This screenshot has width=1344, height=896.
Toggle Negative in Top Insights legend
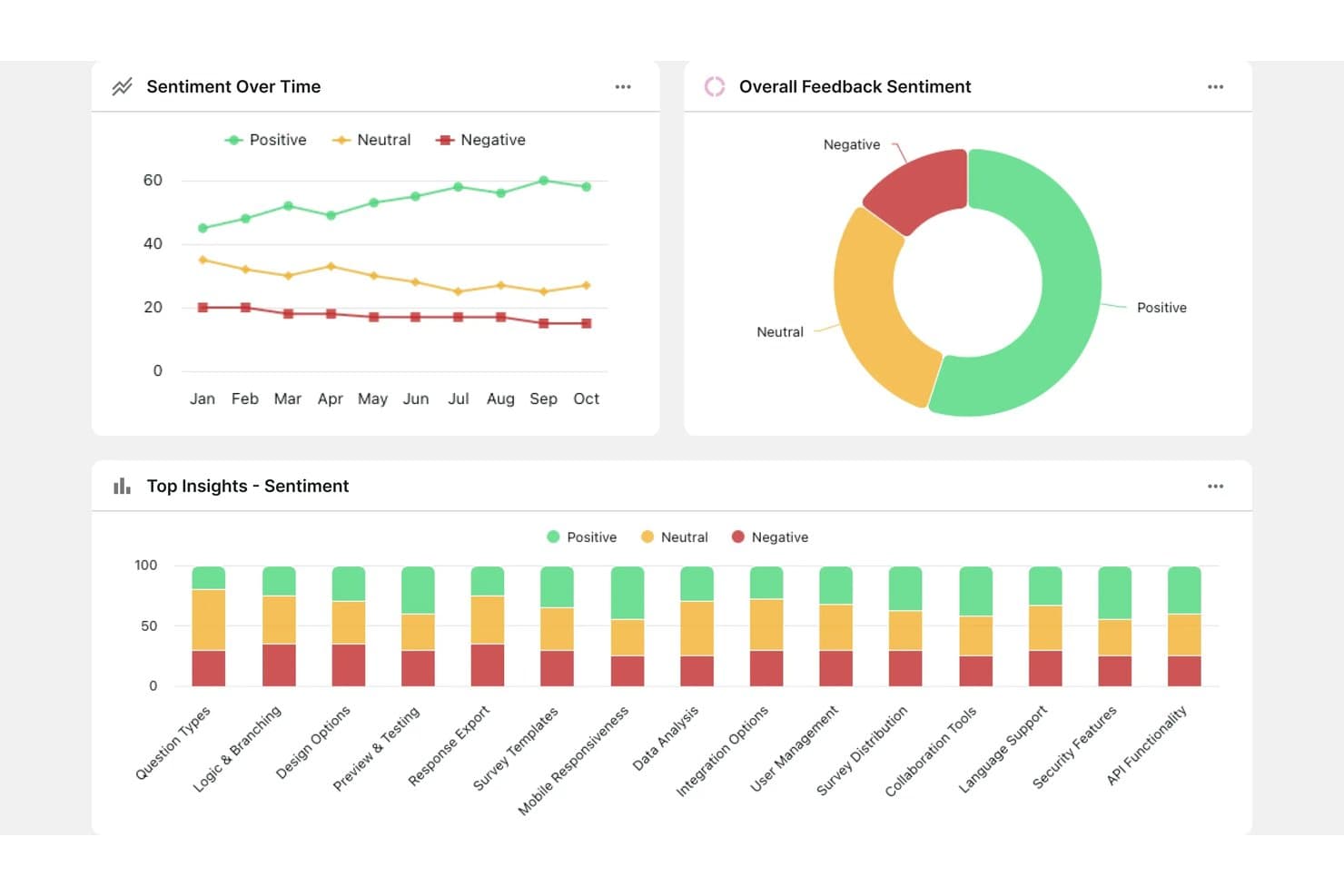pyautogui.click(x=770, y=537)
